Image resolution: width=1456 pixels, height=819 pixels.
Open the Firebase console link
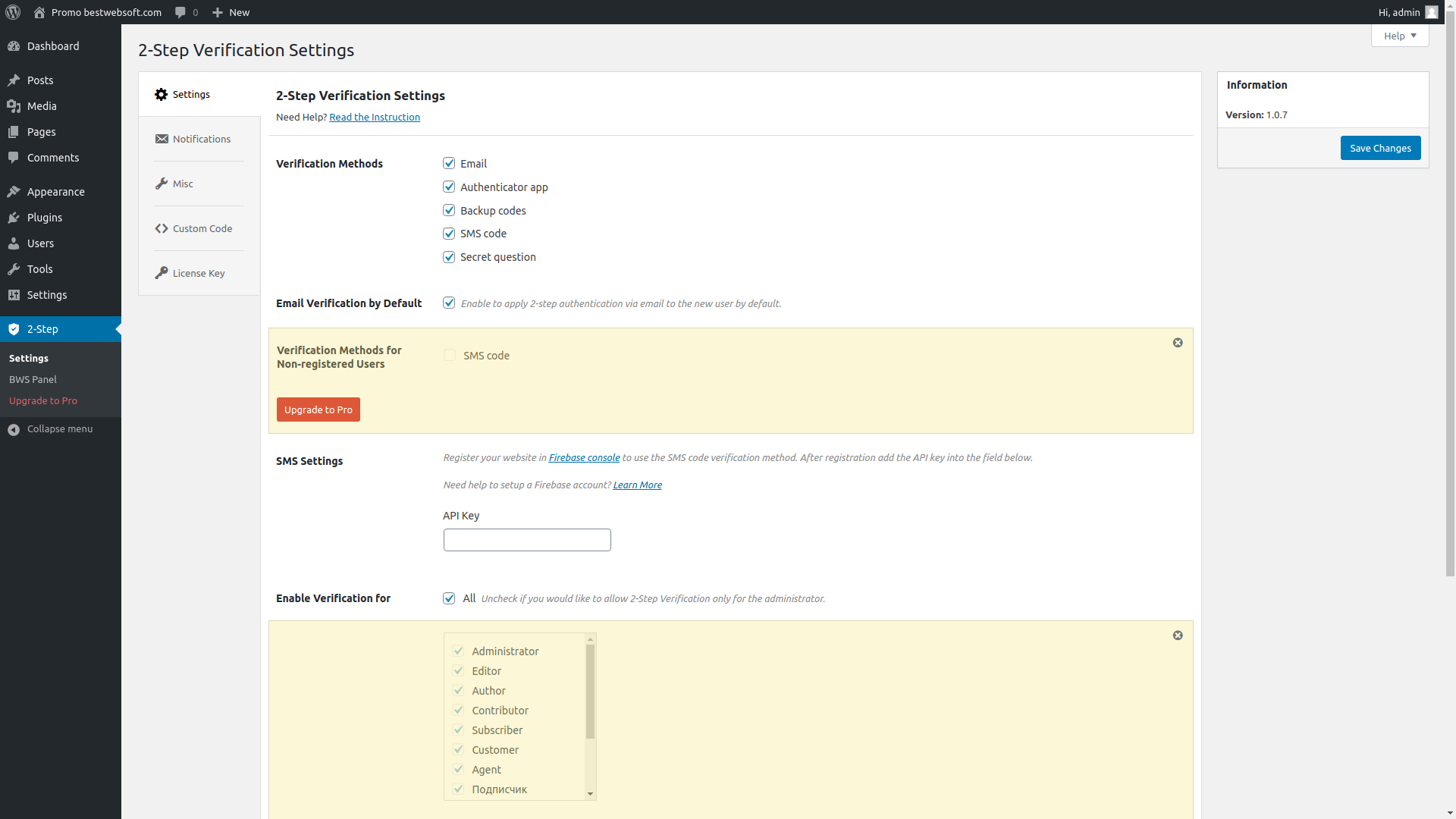[584, 457]
